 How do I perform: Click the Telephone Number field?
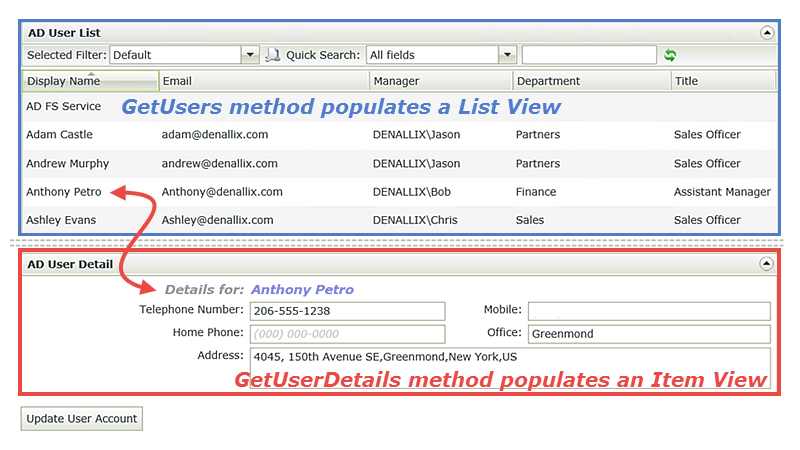[x=347, y=311]
